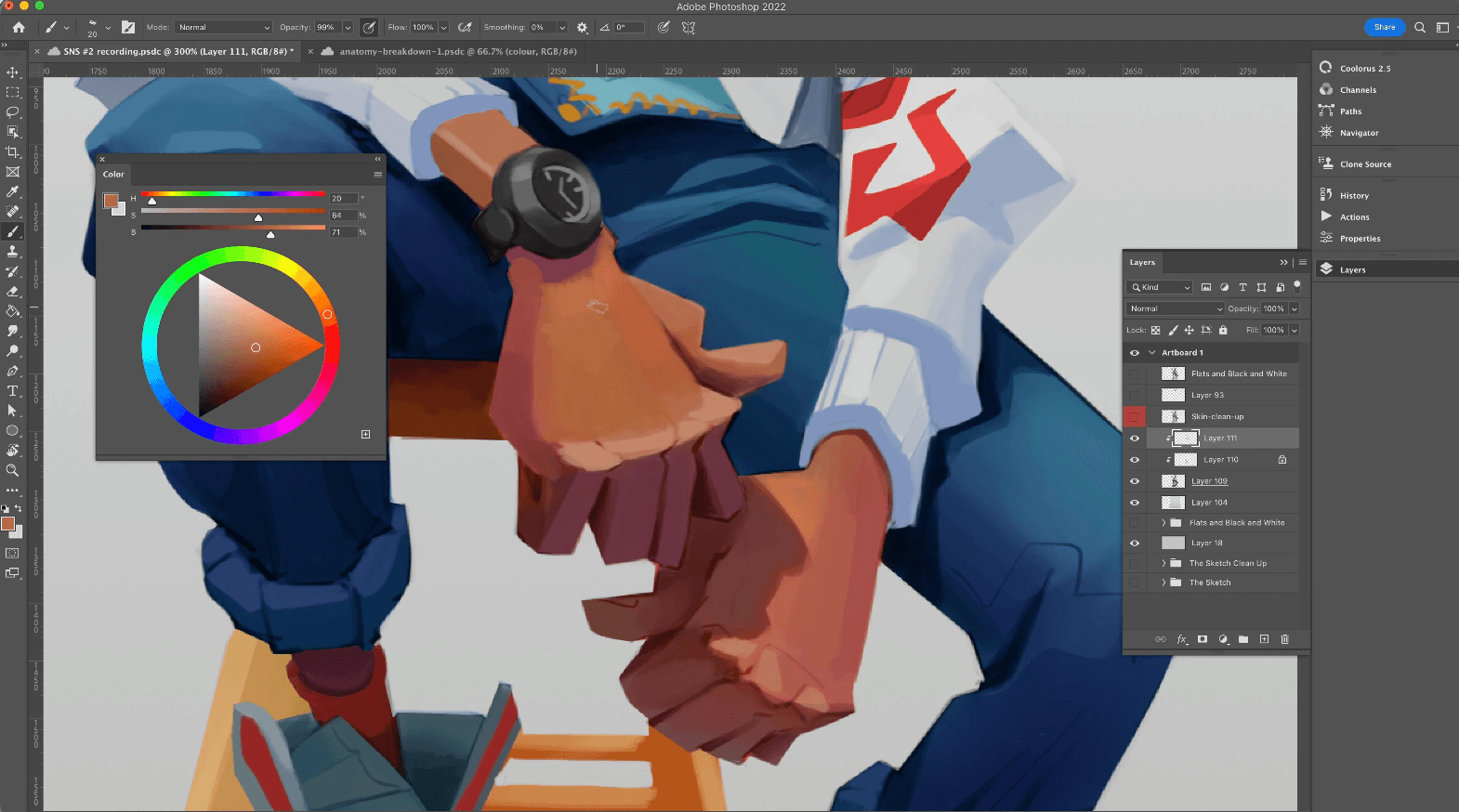Screen dimensions: 1459x812
Task: Show the Skin-clean-up layer
Action: click(1135, 417)
